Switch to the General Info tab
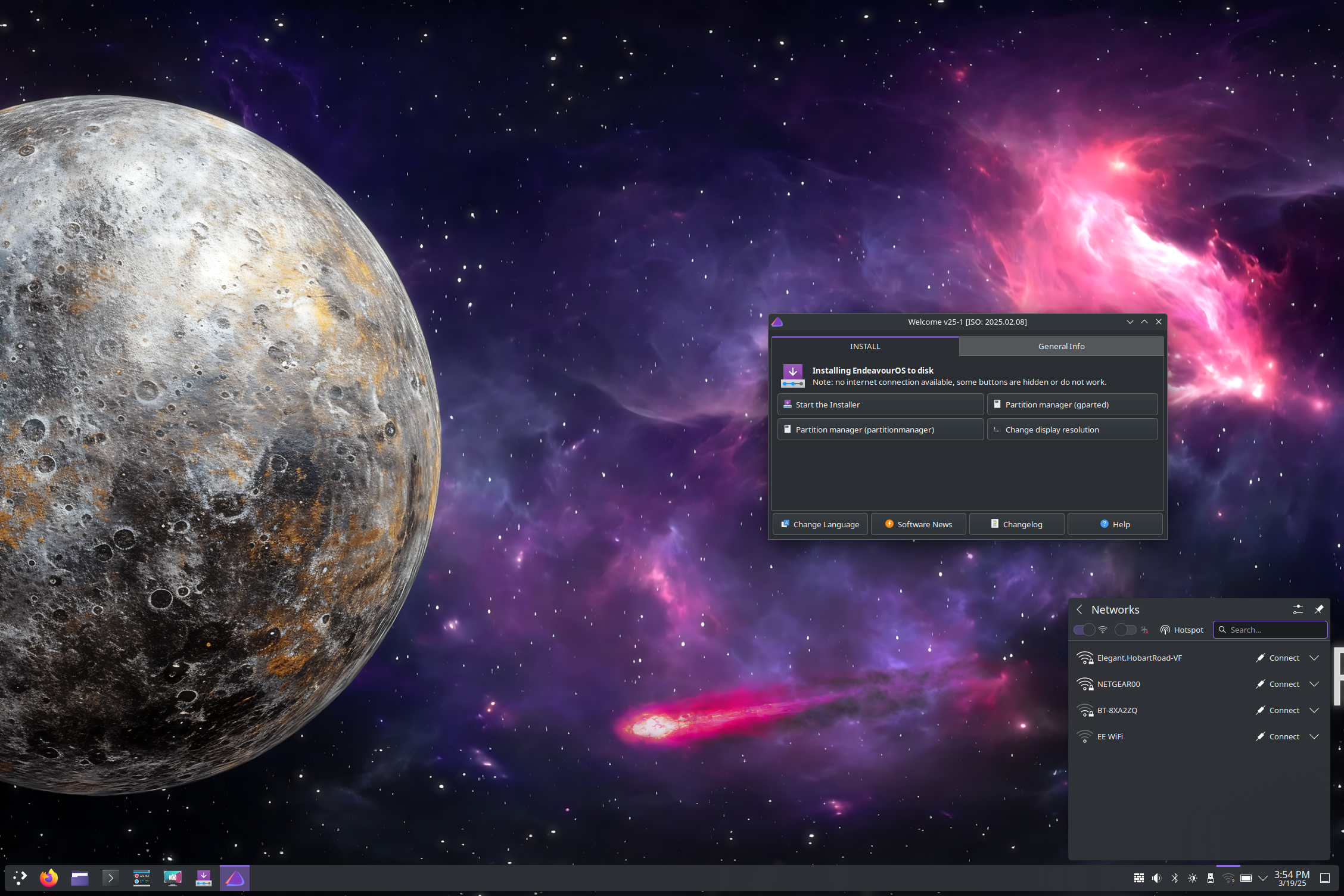This screenshot has height=896, width=1344. [x=1061, y=346]
